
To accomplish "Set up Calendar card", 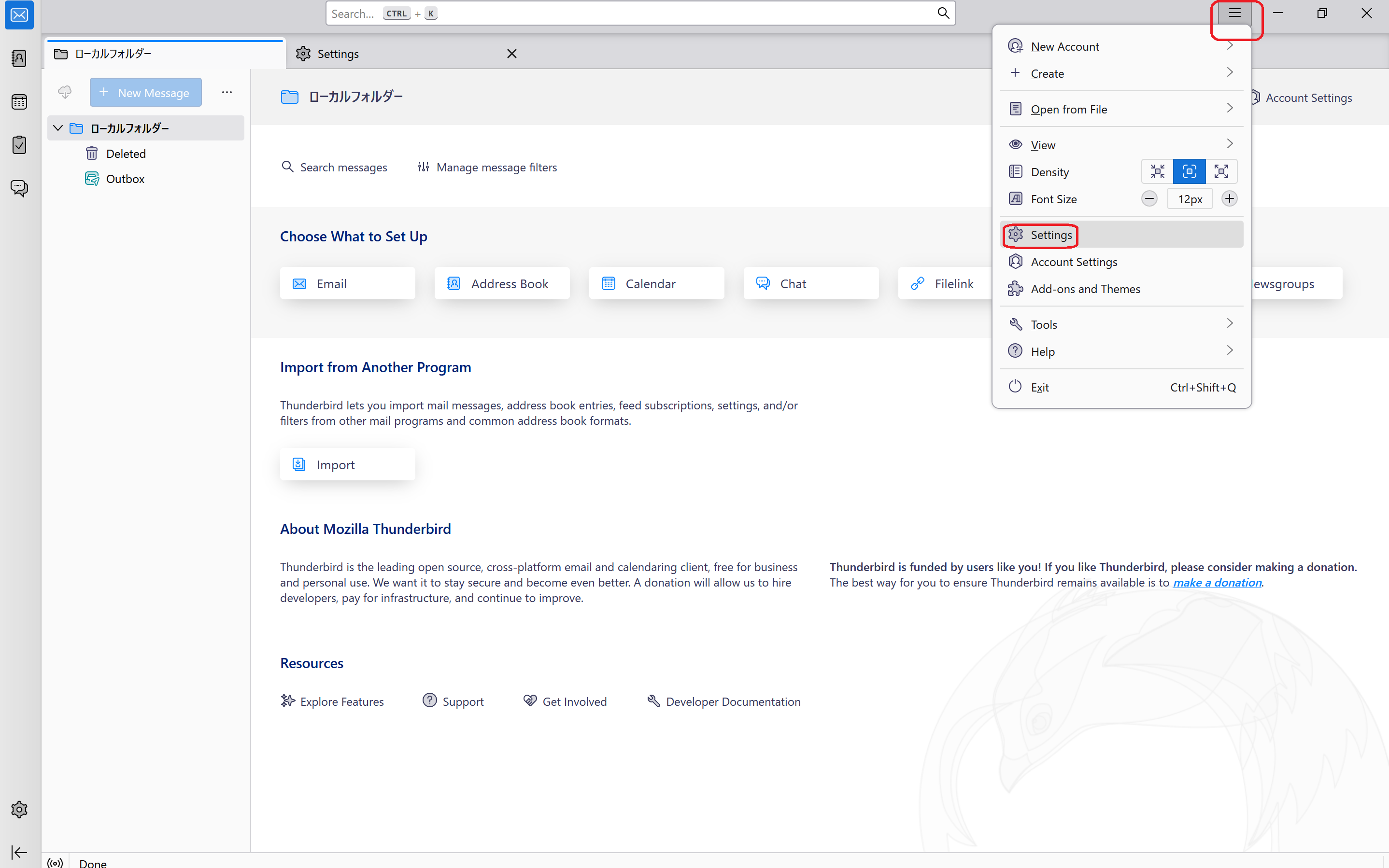I will coord(656,283).
